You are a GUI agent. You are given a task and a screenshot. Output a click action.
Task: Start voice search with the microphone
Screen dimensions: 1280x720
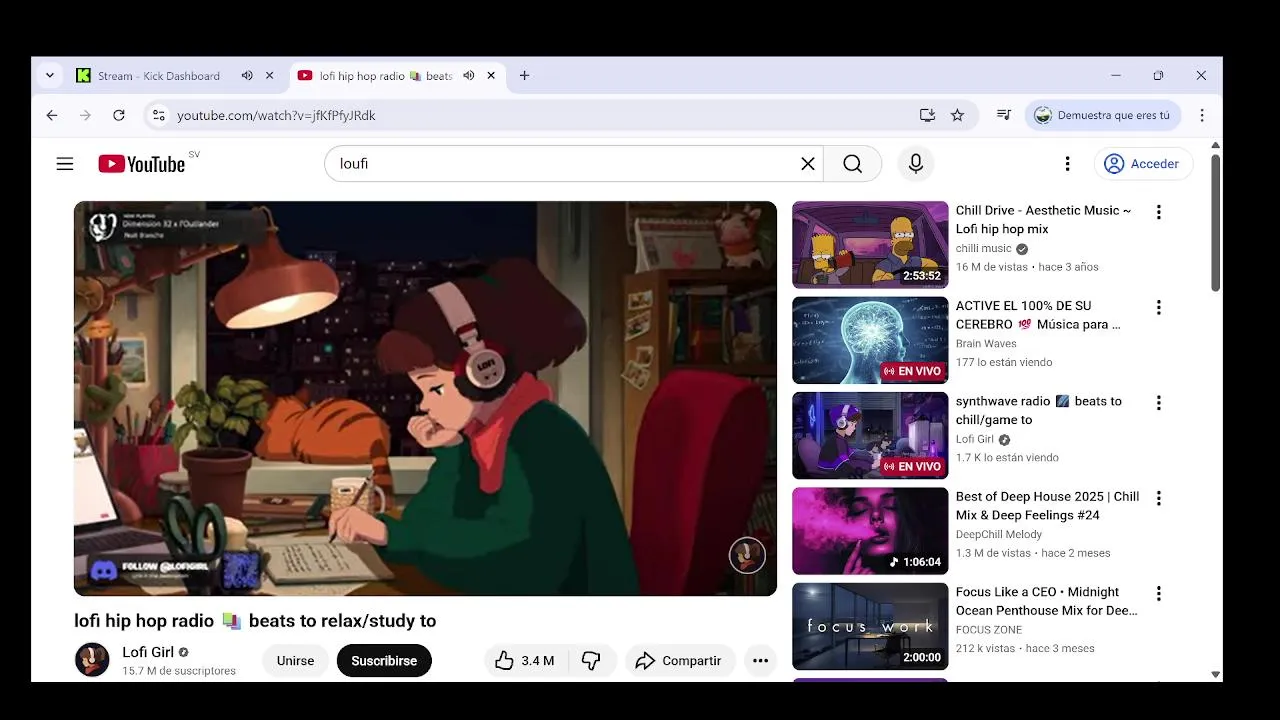(x=915, y=164)
